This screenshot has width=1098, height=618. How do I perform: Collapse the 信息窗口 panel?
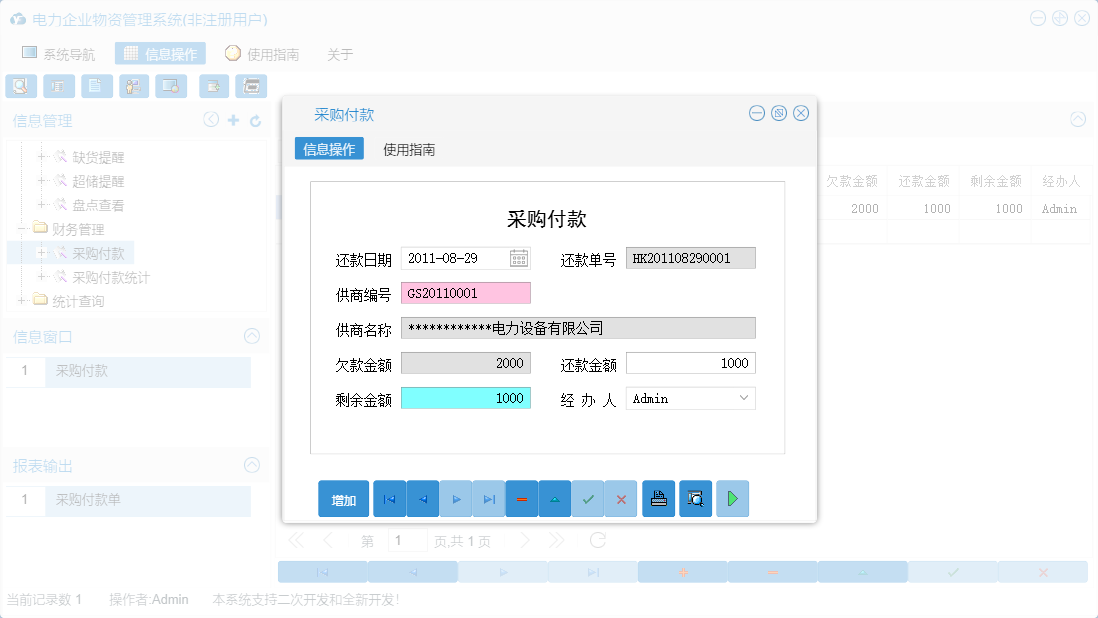point(252,337)
